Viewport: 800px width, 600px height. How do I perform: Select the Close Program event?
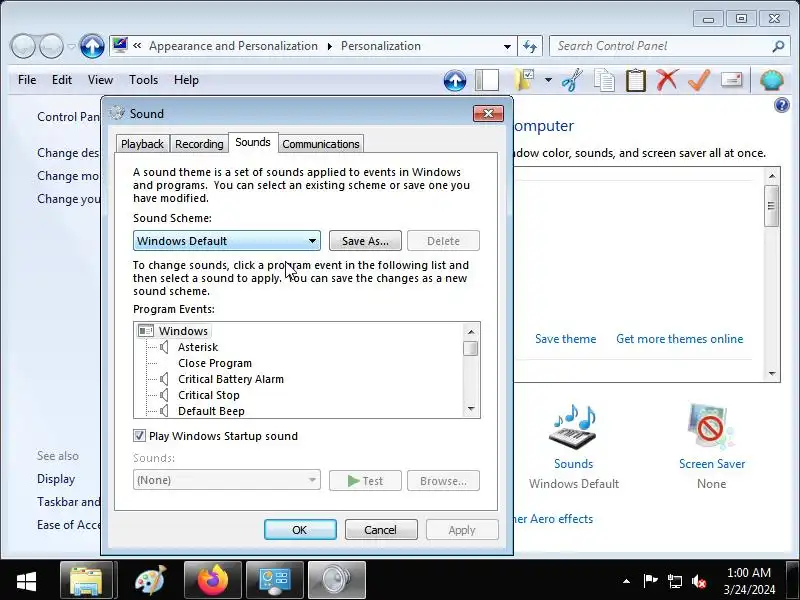pos(215,363)
